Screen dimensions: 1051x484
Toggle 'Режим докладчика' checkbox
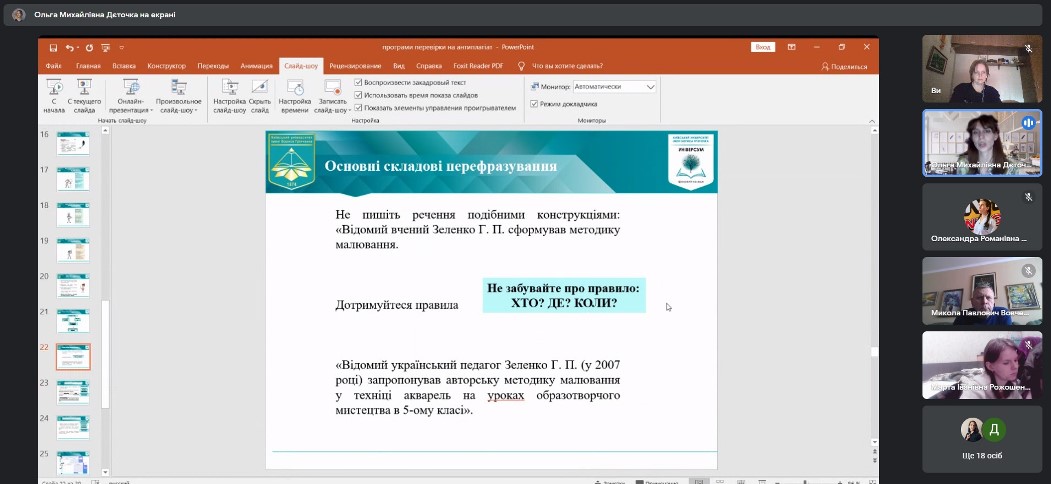pyautogui.click(x=534, y=104)
